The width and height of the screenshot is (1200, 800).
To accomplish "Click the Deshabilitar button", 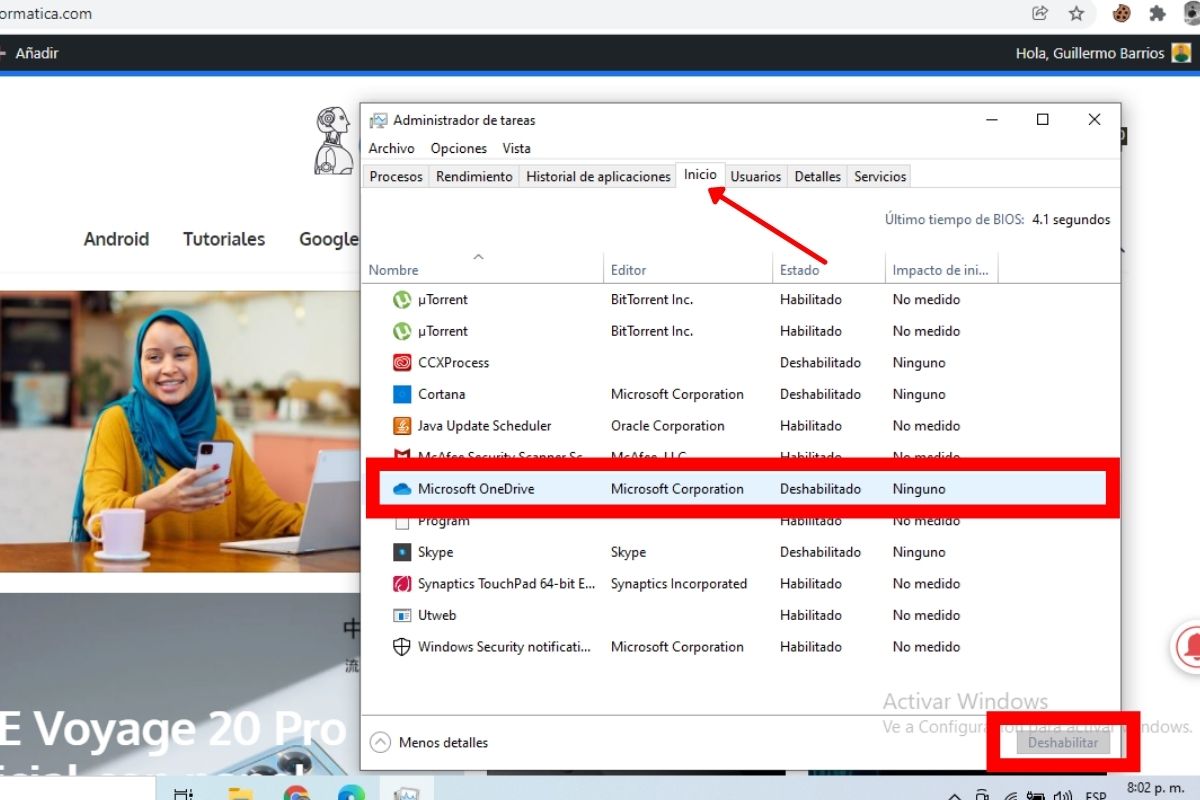I will (x=1062, y=742).
